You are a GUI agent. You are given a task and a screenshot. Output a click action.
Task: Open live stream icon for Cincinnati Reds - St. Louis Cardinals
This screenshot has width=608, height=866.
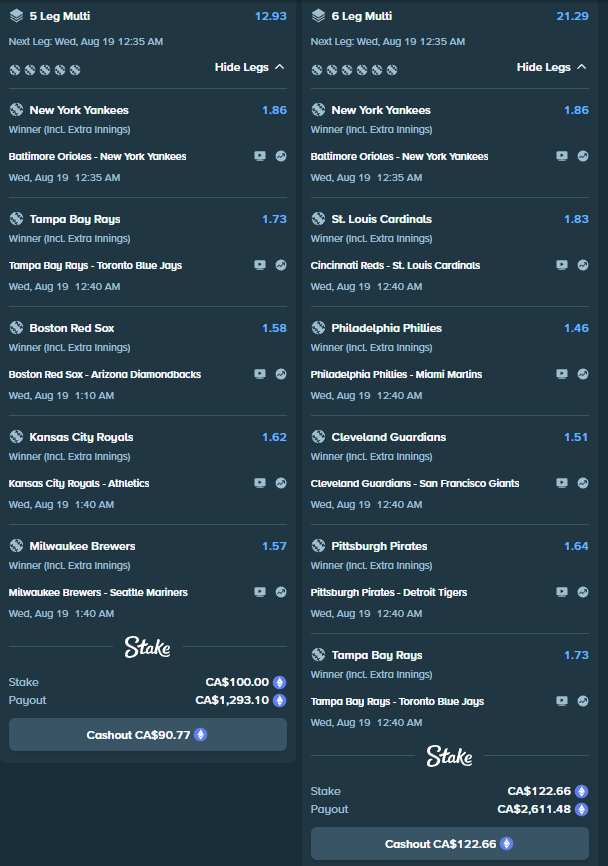562,265
